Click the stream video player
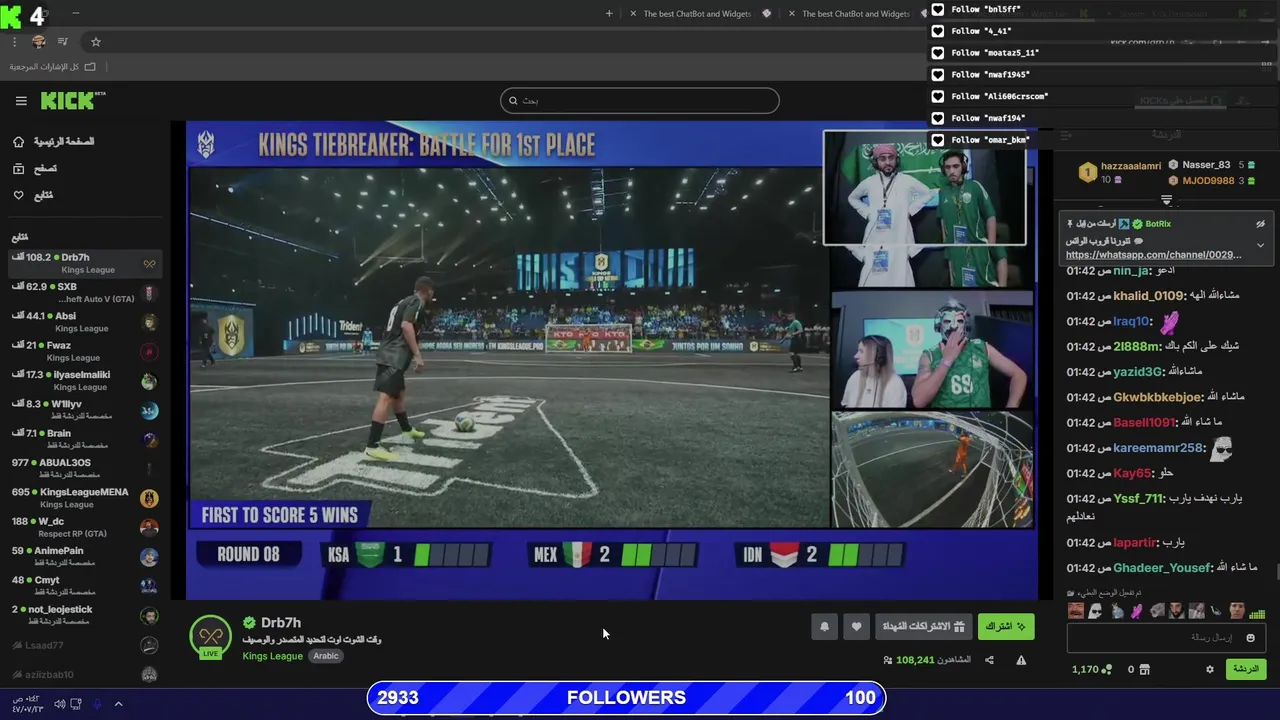 [611, 360]
